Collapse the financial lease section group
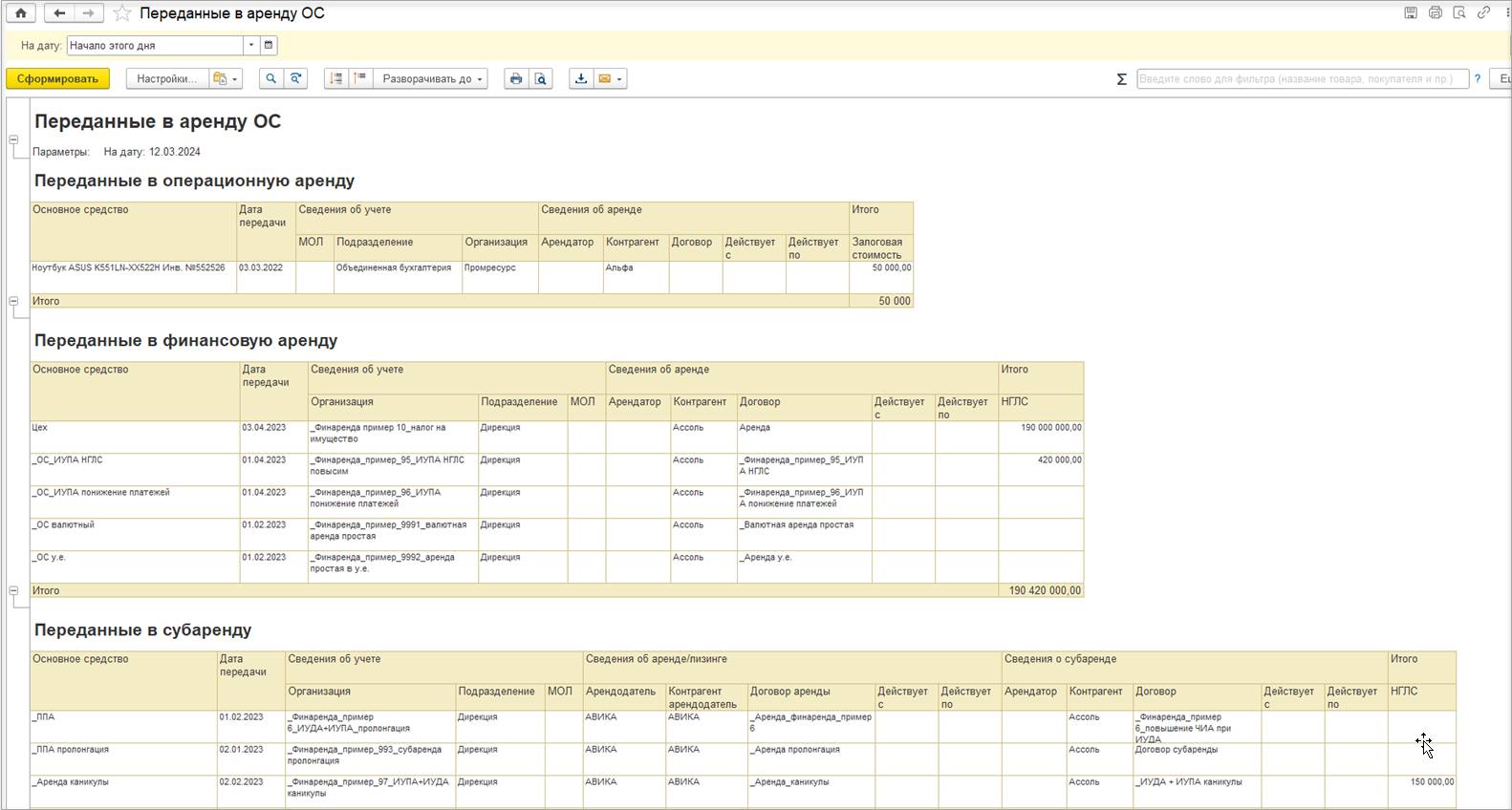Screen dimensions: 1512x810 coord(14,590)
